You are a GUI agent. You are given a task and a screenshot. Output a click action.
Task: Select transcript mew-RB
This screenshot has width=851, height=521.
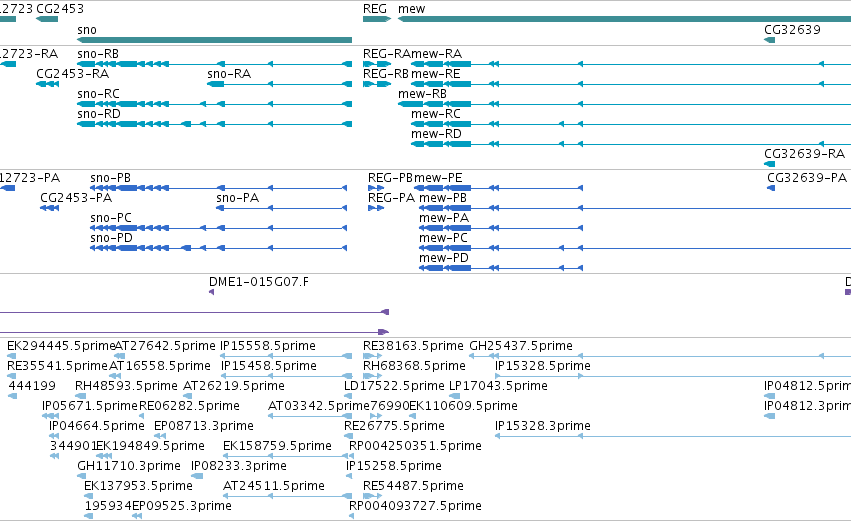pos(624,104)
